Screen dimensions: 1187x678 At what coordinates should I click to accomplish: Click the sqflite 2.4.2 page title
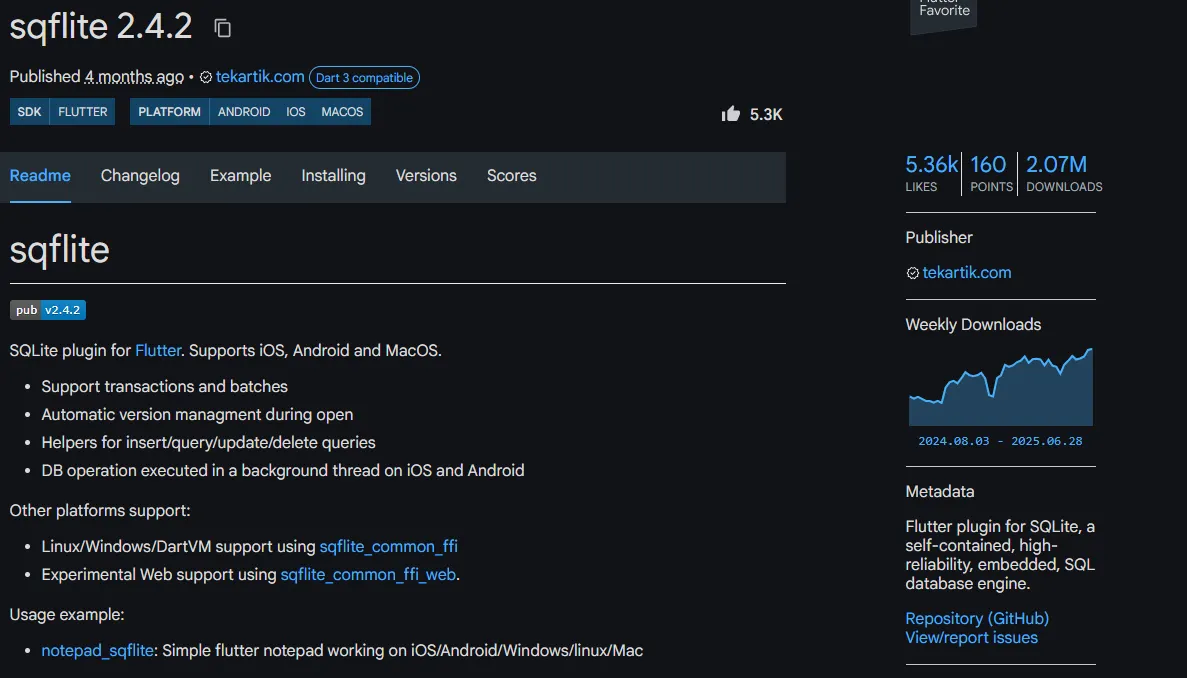point(101,26)
